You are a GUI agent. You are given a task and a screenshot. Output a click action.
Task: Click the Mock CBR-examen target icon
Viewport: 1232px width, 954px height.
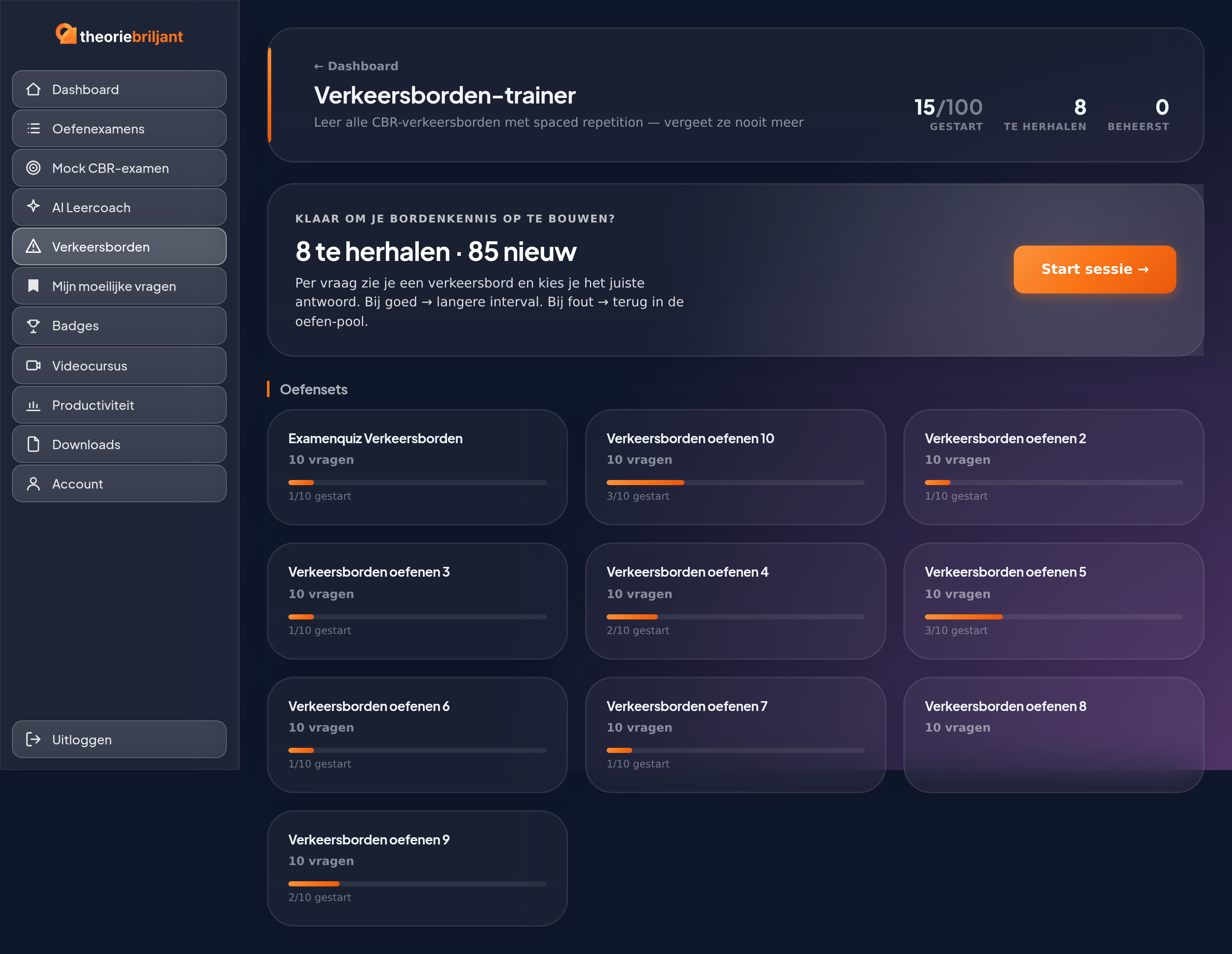pos(33,168)
